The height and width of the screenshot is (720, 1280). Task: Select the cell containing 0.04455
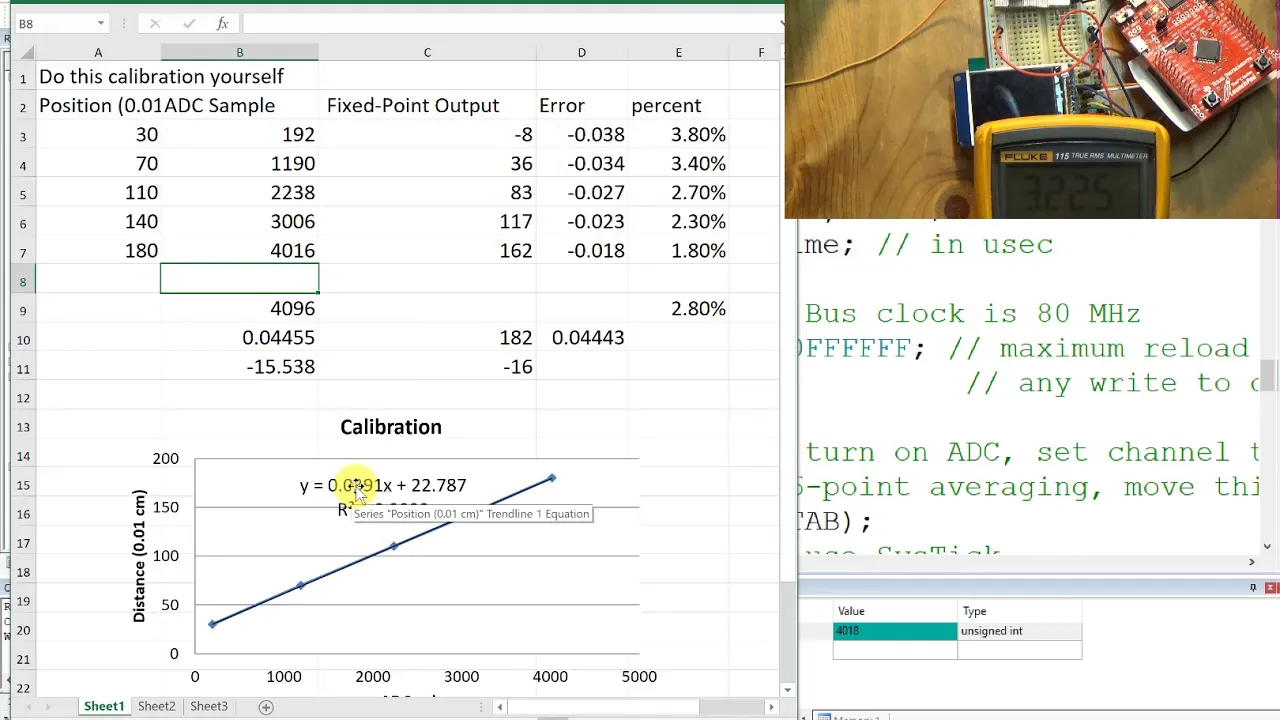[240, 338]
